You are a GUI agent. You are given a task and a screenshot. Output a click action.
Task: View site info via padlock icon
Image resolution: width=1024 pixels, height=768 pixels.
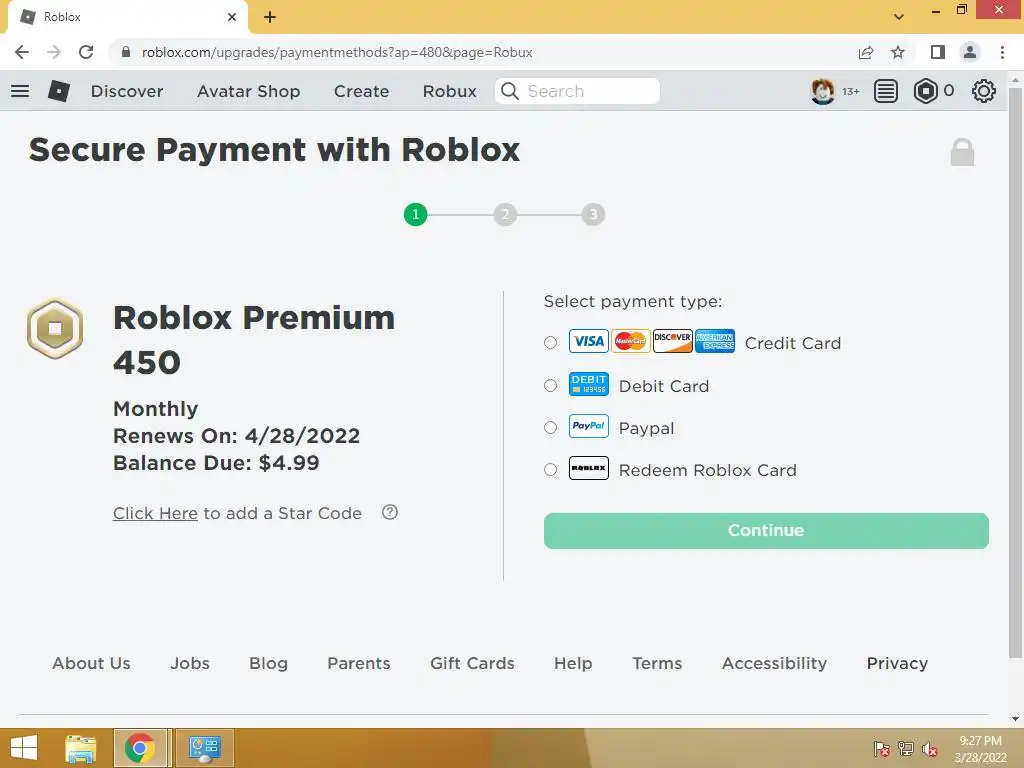point(126,52)
